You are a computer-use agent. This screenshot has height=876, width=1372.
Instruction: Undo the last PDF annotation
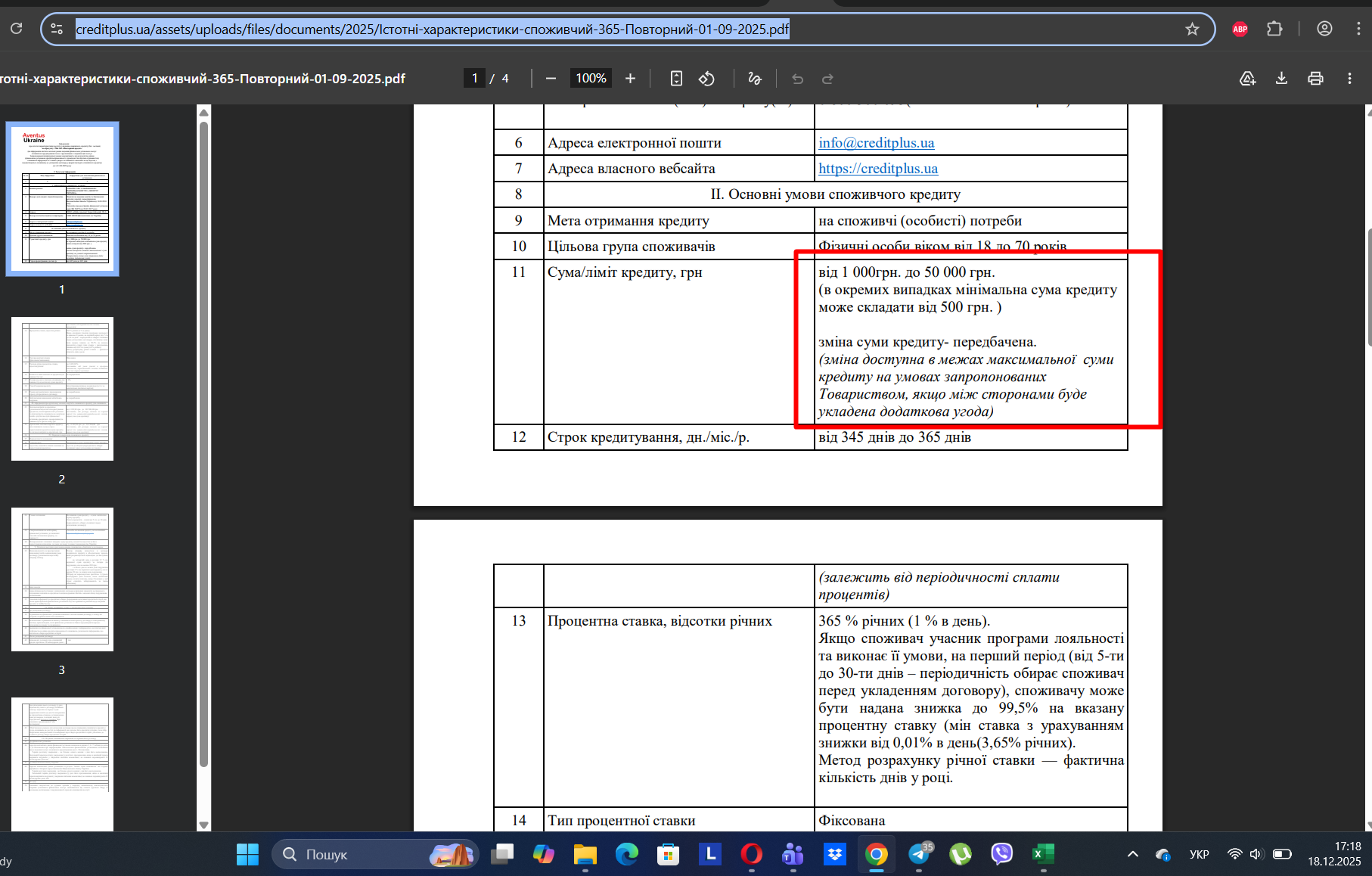[797, 79]
